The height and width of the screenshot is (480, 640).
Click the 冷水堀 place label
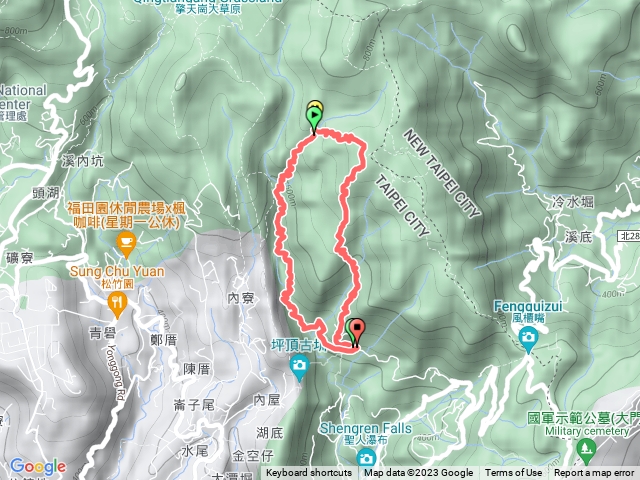click(x=573, y=202)
